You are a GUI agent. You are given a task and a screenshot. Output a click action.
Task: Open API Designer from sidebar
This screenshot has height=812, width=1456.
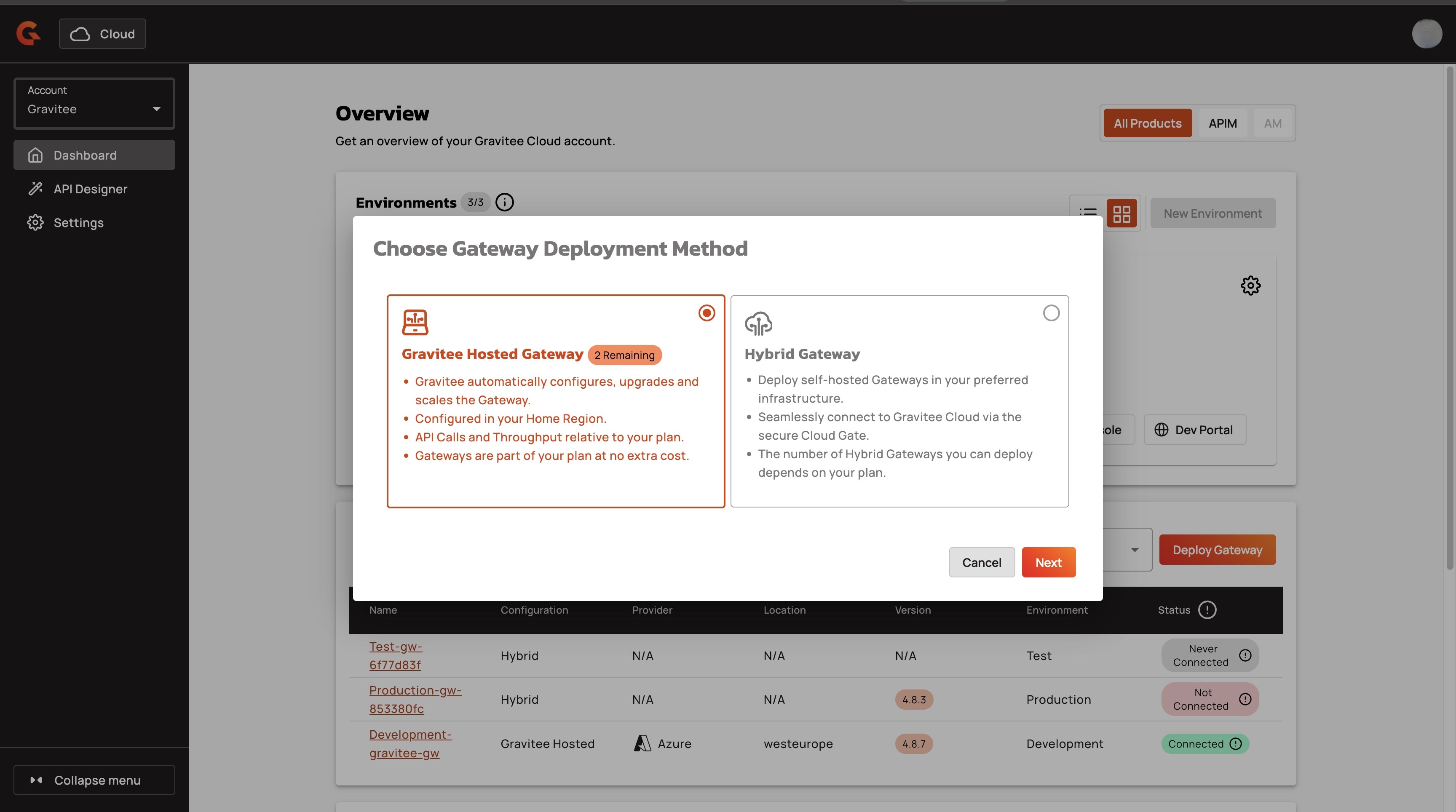(90, 189)
